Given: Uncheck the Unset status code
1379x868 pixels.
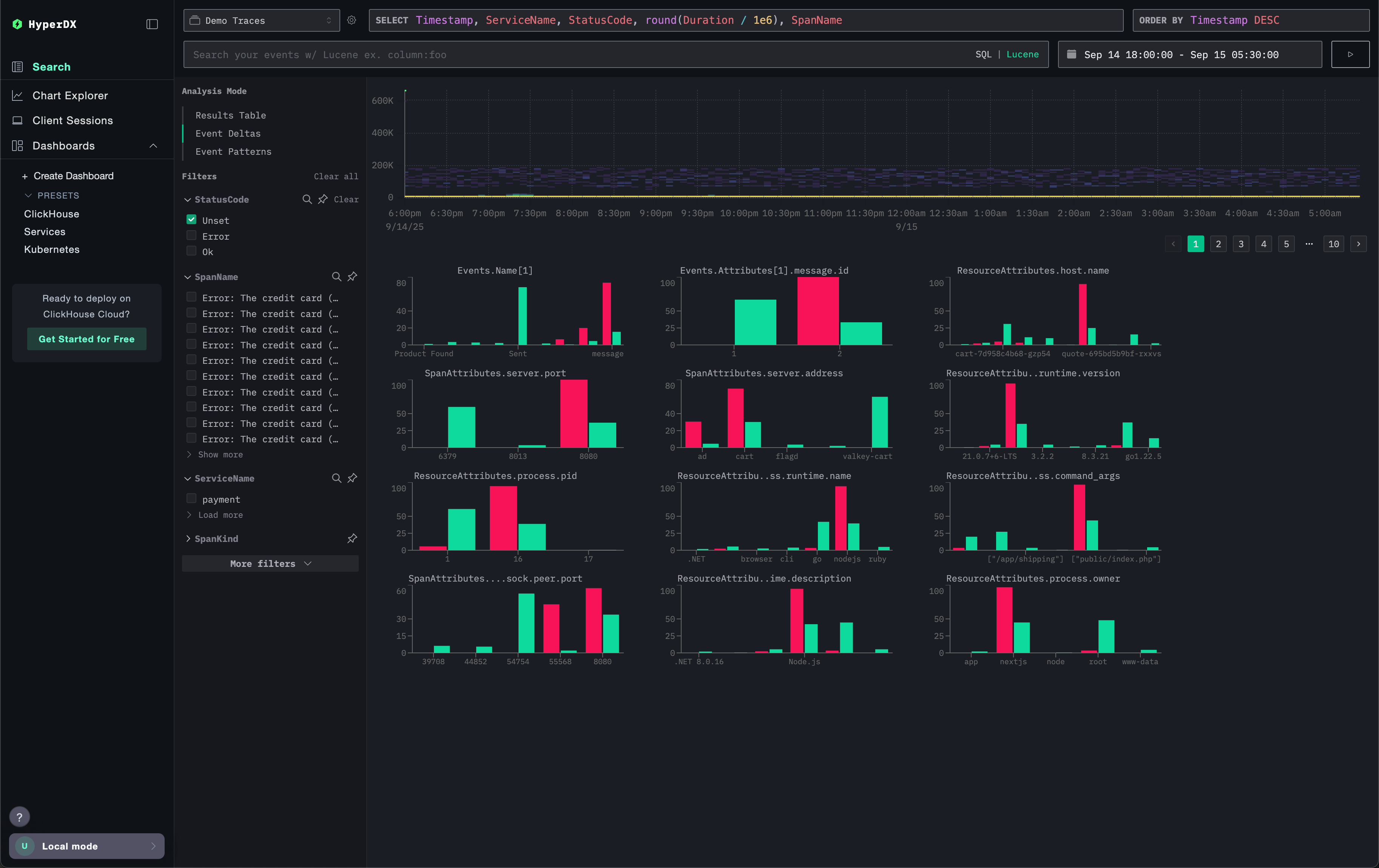Looking at the screenshot, I should pyautogui.click(x=191, y=220).
